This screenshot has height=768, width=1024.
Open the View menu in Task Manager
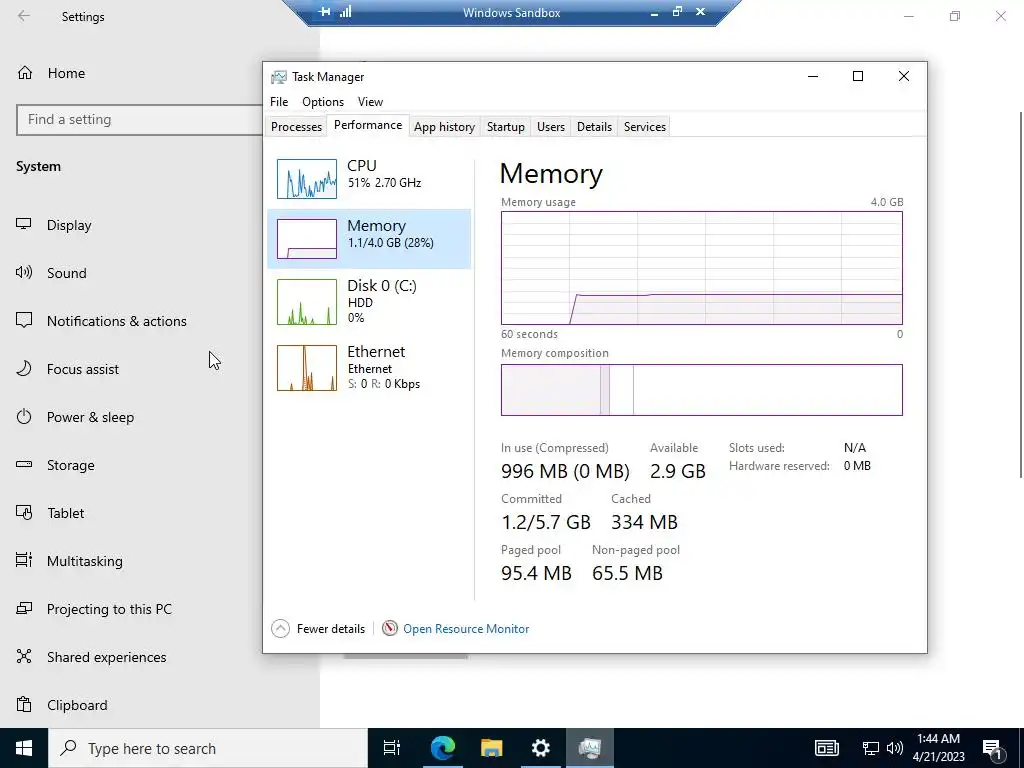[x=370, y=102]
